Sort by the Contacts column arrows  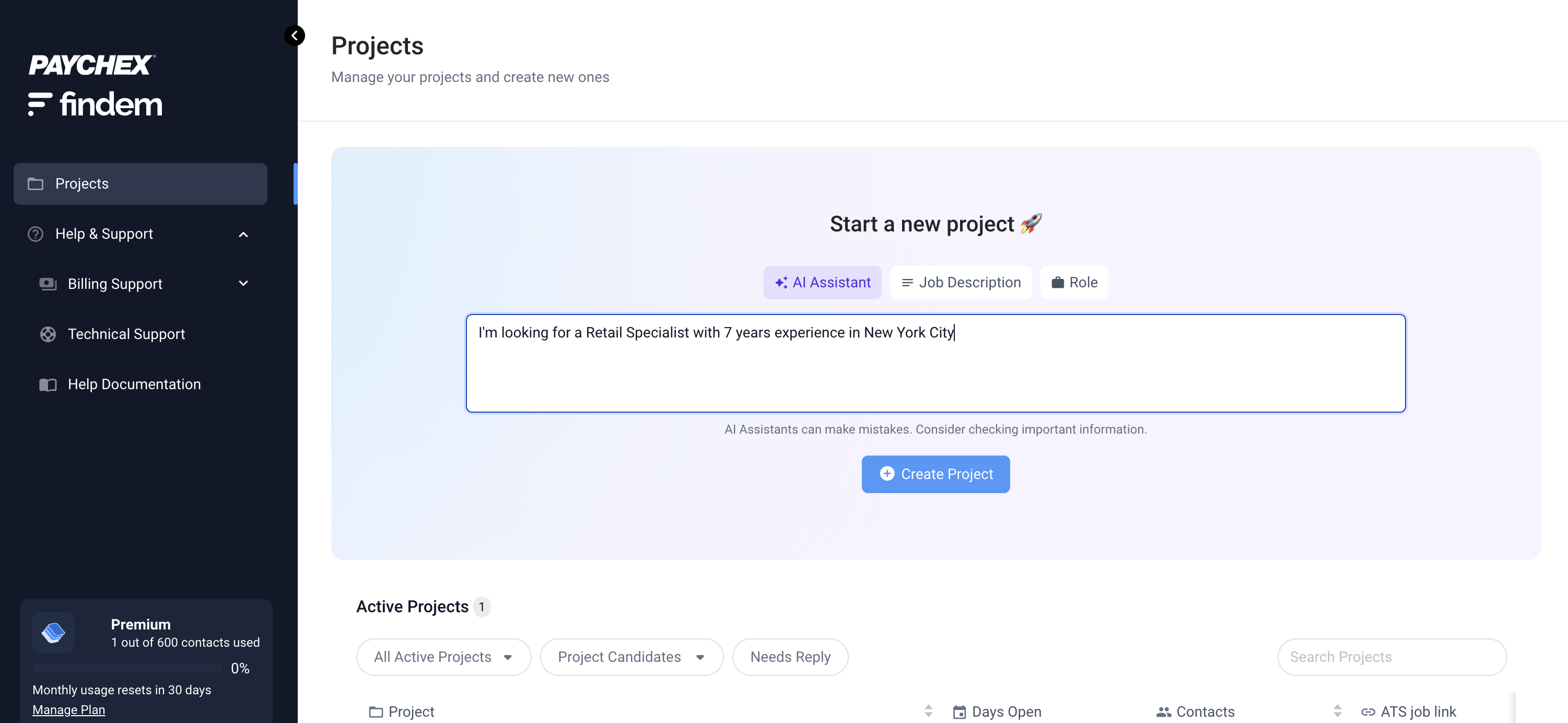[x=1337, y=711]
